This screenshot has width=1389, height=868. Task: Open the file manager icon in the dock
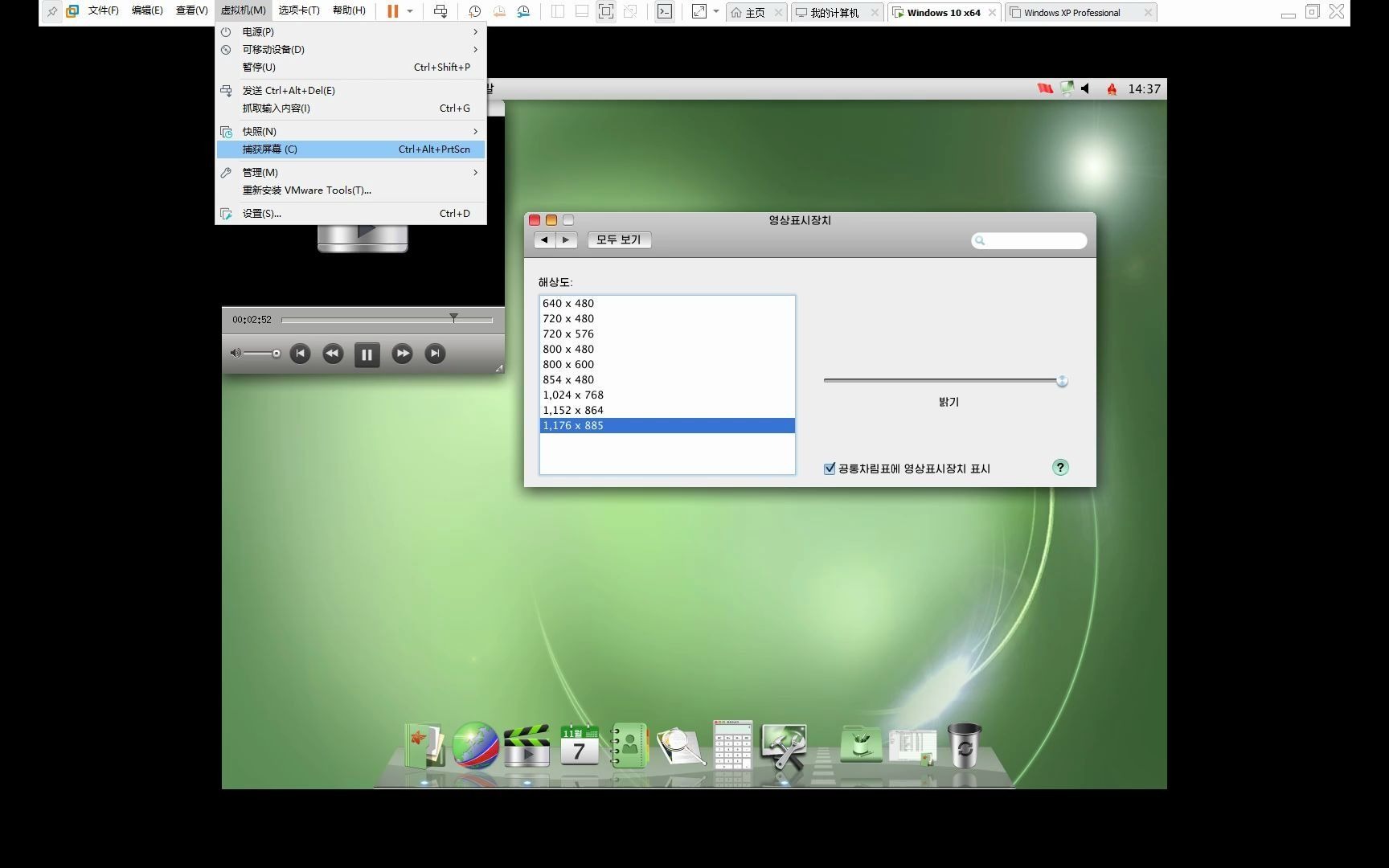[x=424, y=745]
